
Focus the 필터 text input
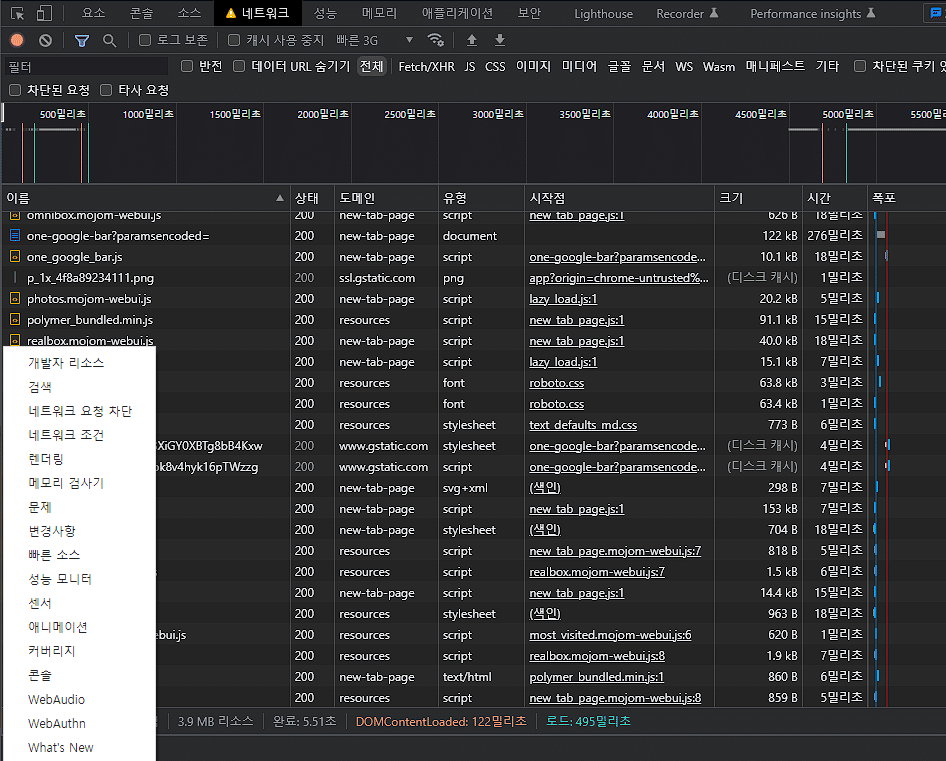point(86,66)
